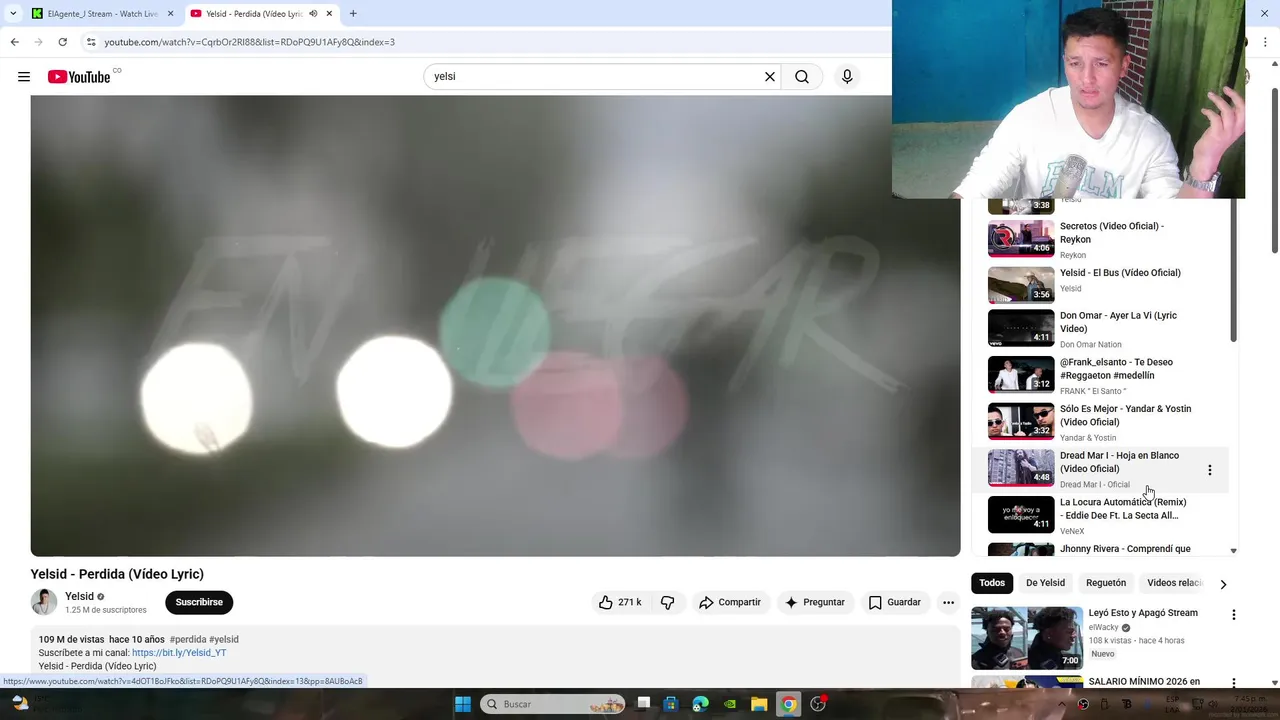Select the De Yelsid filter chip
Screen dimensions: 1280x720
[x=1045, y=583]
